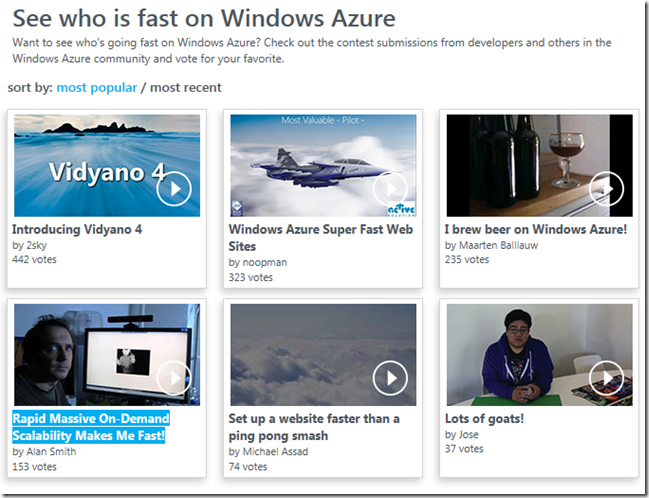Open the Introducing Vidyano 4 title link

[77, 229]
